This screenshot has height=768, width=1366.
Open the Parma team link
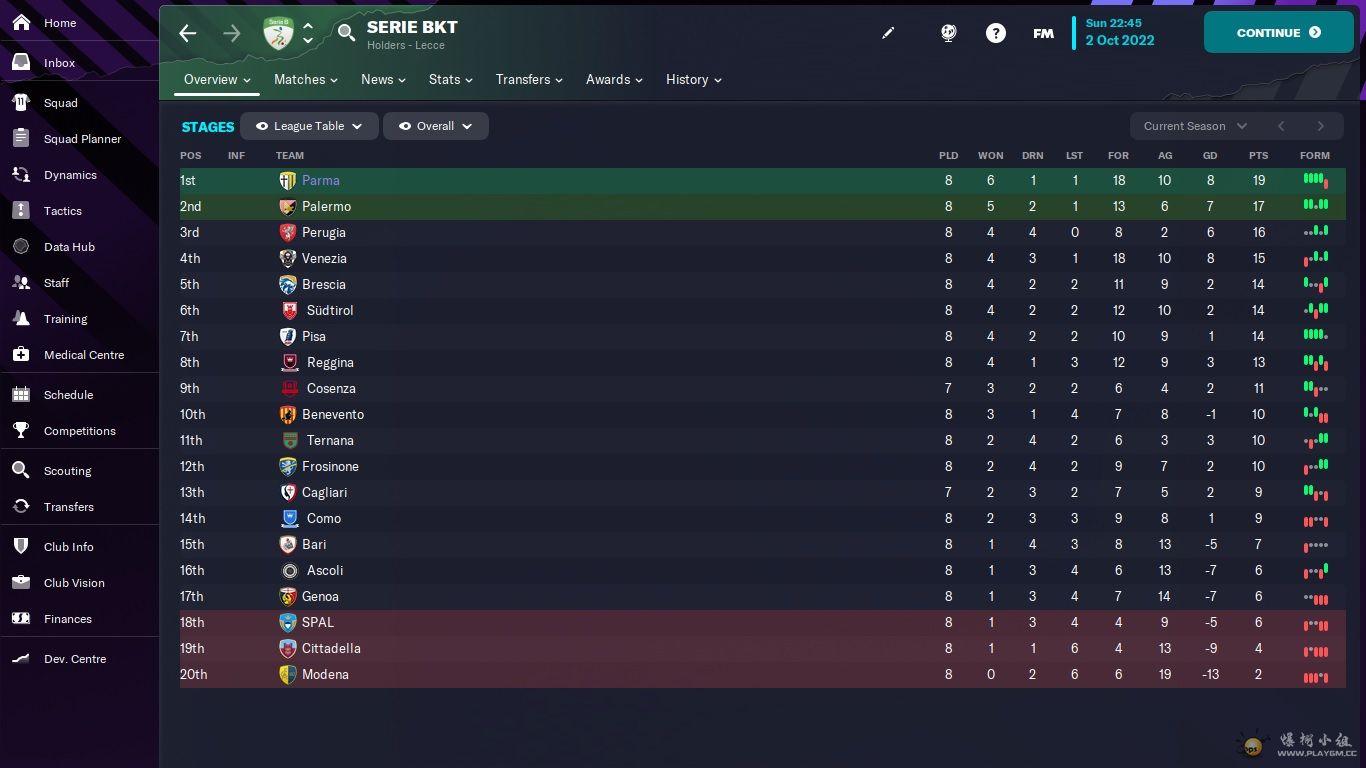click(321, 181)
